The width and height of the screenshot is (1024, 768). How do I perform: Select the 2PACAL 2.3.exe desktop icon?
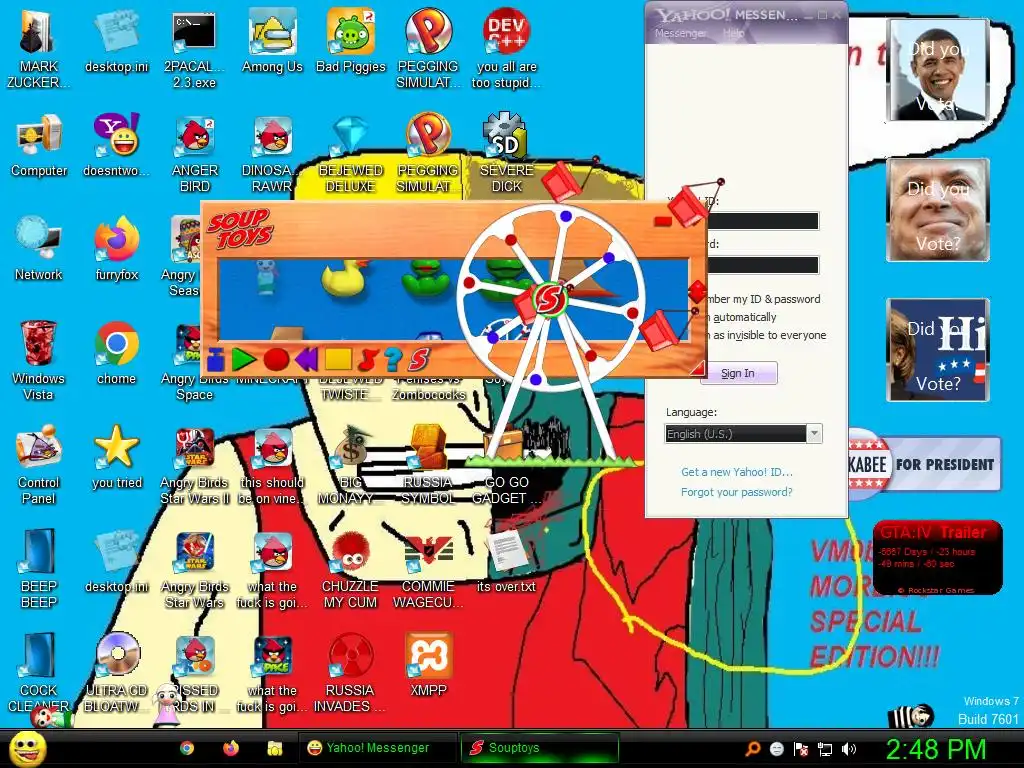point(194,50)
